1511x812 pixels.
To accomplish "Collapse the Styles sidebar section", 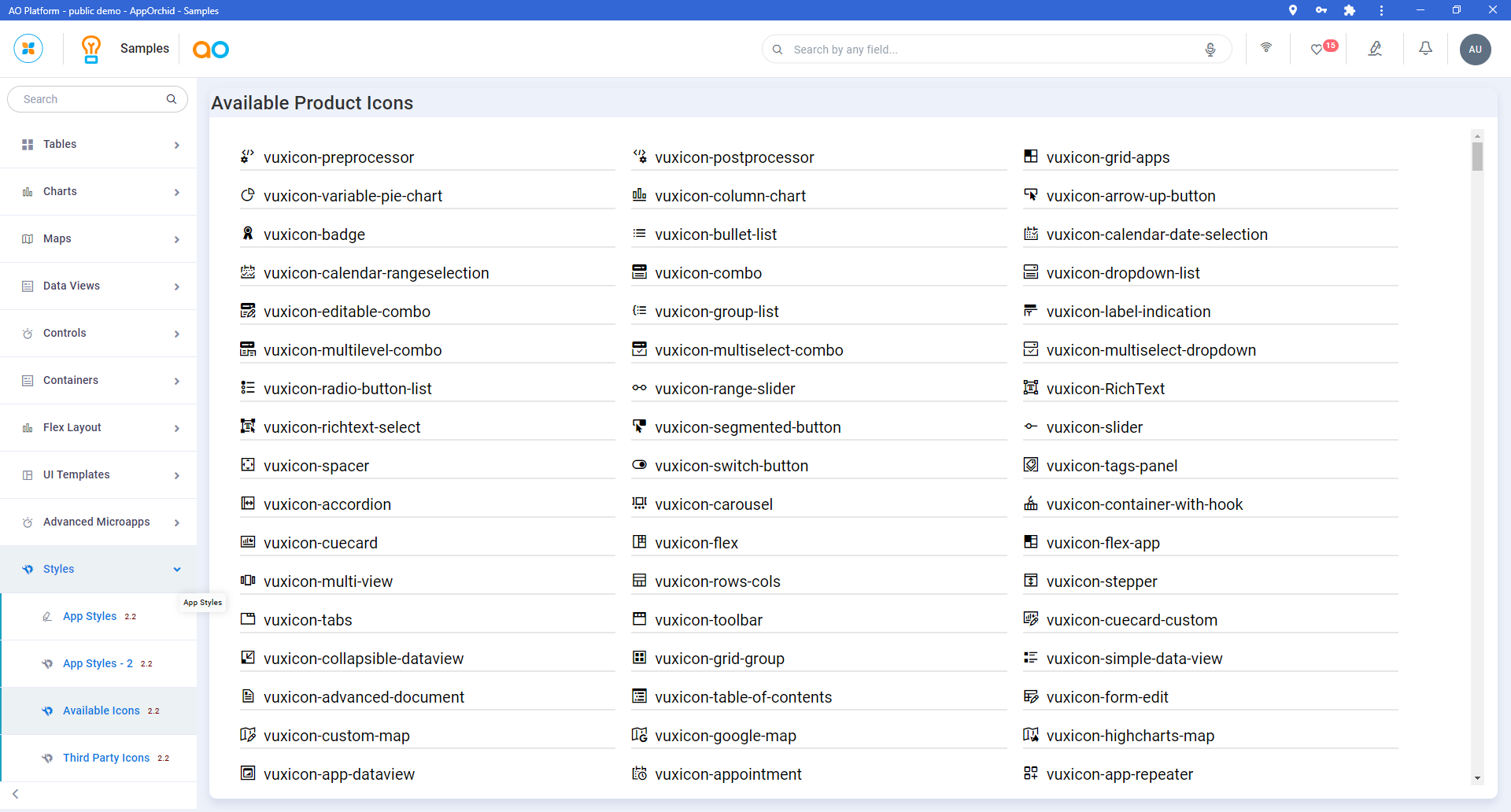I will click(98, 570).
